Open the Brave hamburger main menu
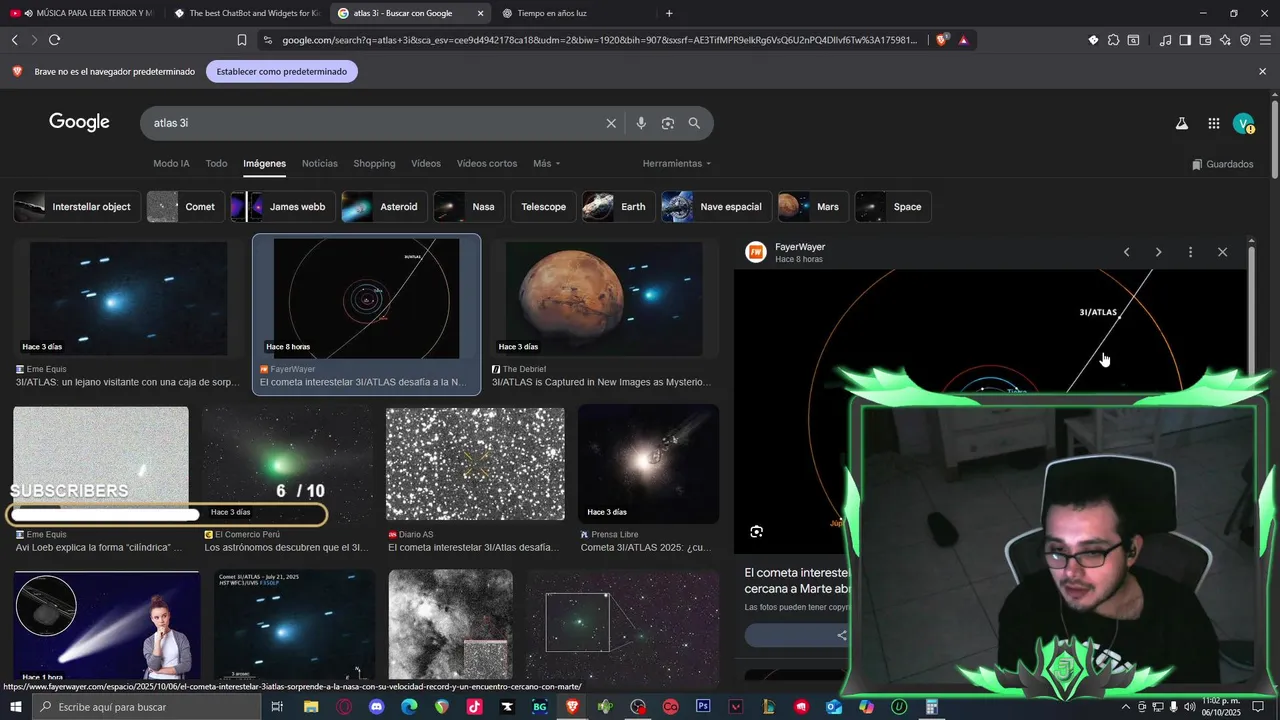 pos(1266,40)
